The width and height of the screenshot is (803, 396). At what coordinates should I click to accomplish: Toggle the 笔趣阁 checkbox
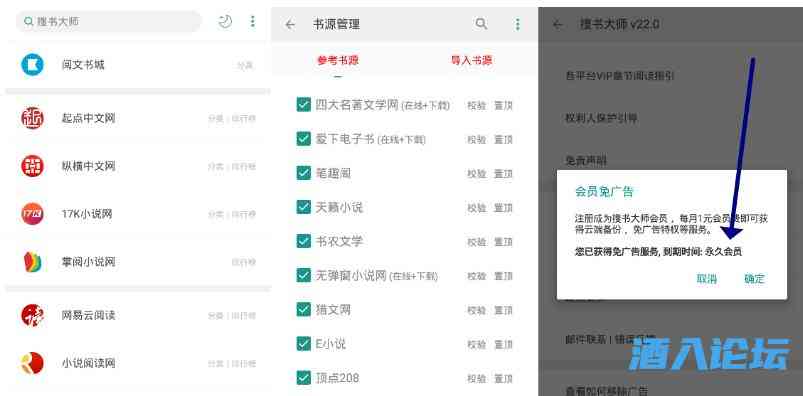pyautogui.click(x=304, y=173)
